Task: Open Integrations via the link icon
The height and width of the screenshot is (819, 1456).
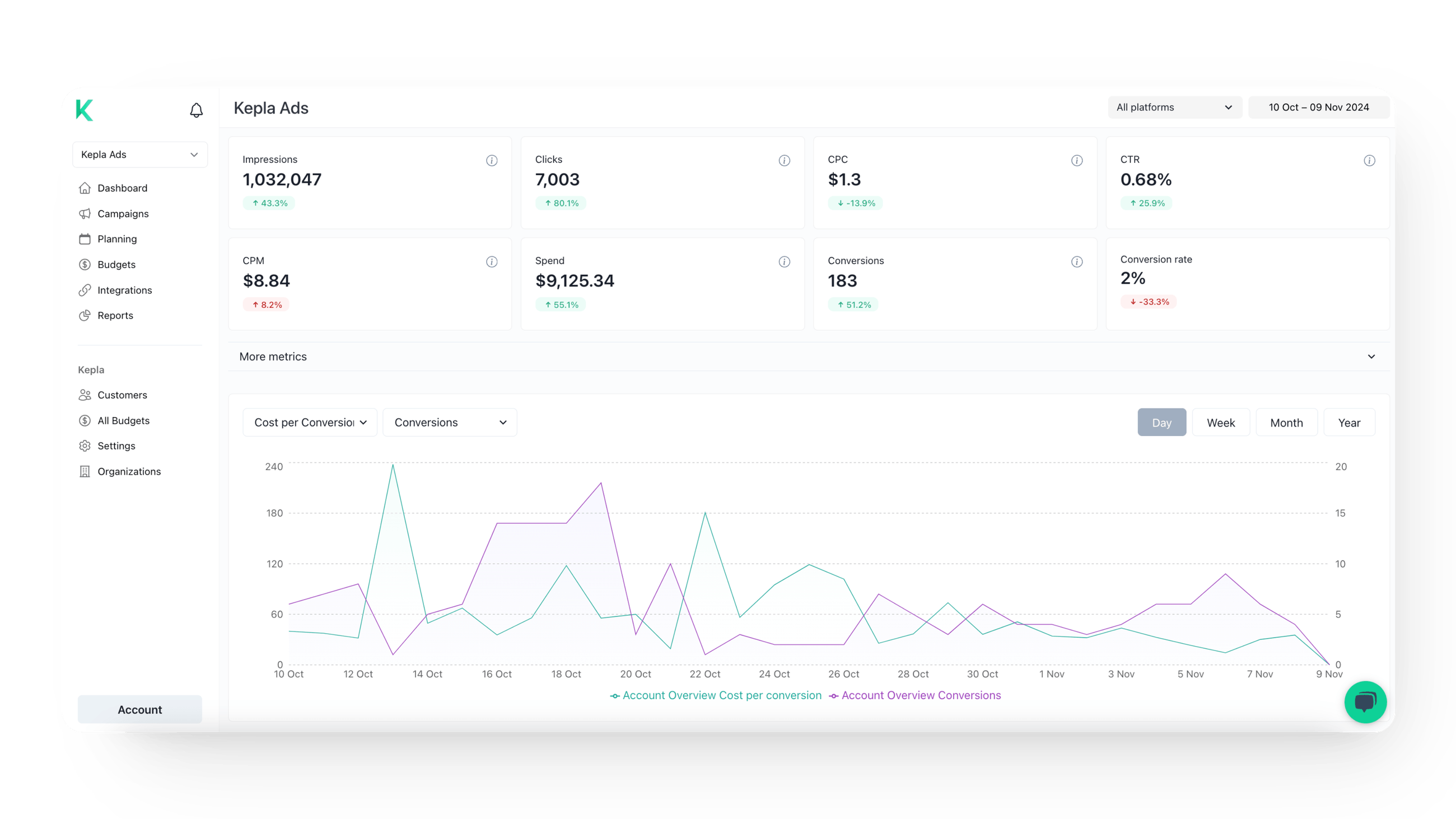Action: (85, 290)
